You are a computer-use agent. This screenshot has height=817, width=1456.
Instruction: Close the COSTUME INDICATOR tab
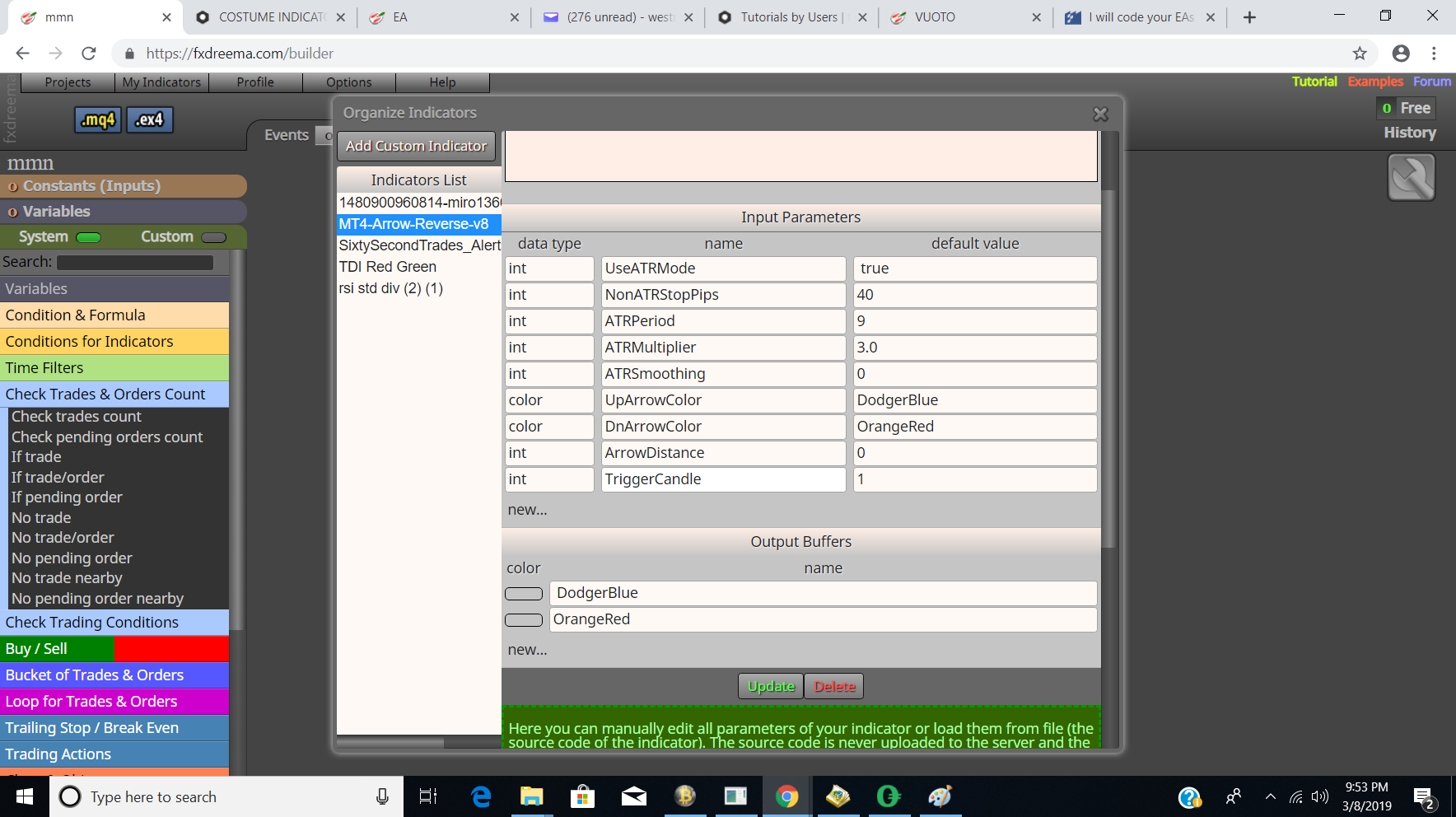click(341, 17)
